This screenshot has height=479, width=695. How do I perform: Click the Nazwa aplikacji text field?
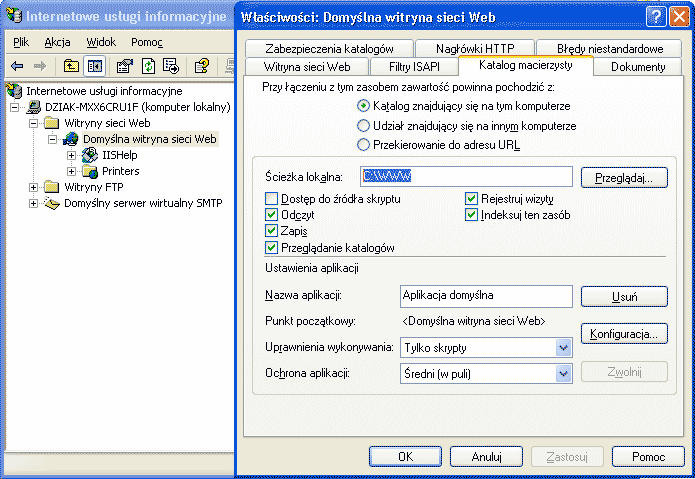click(x=486, y=296)
